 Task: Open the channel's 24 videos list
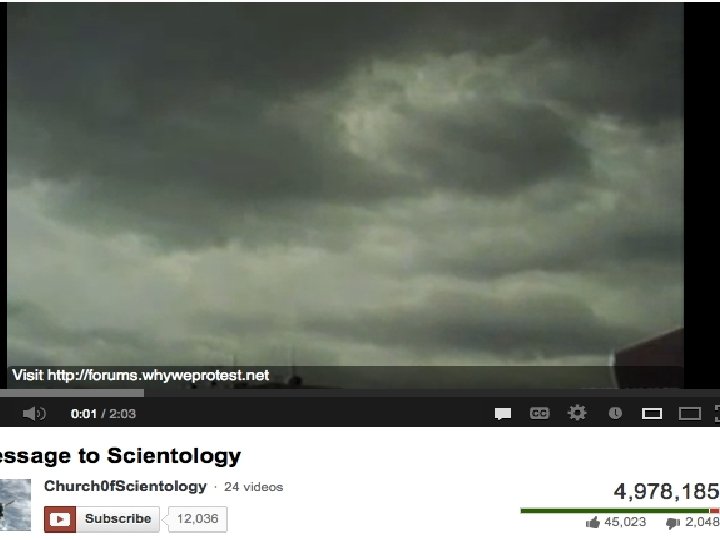(253, 487)
